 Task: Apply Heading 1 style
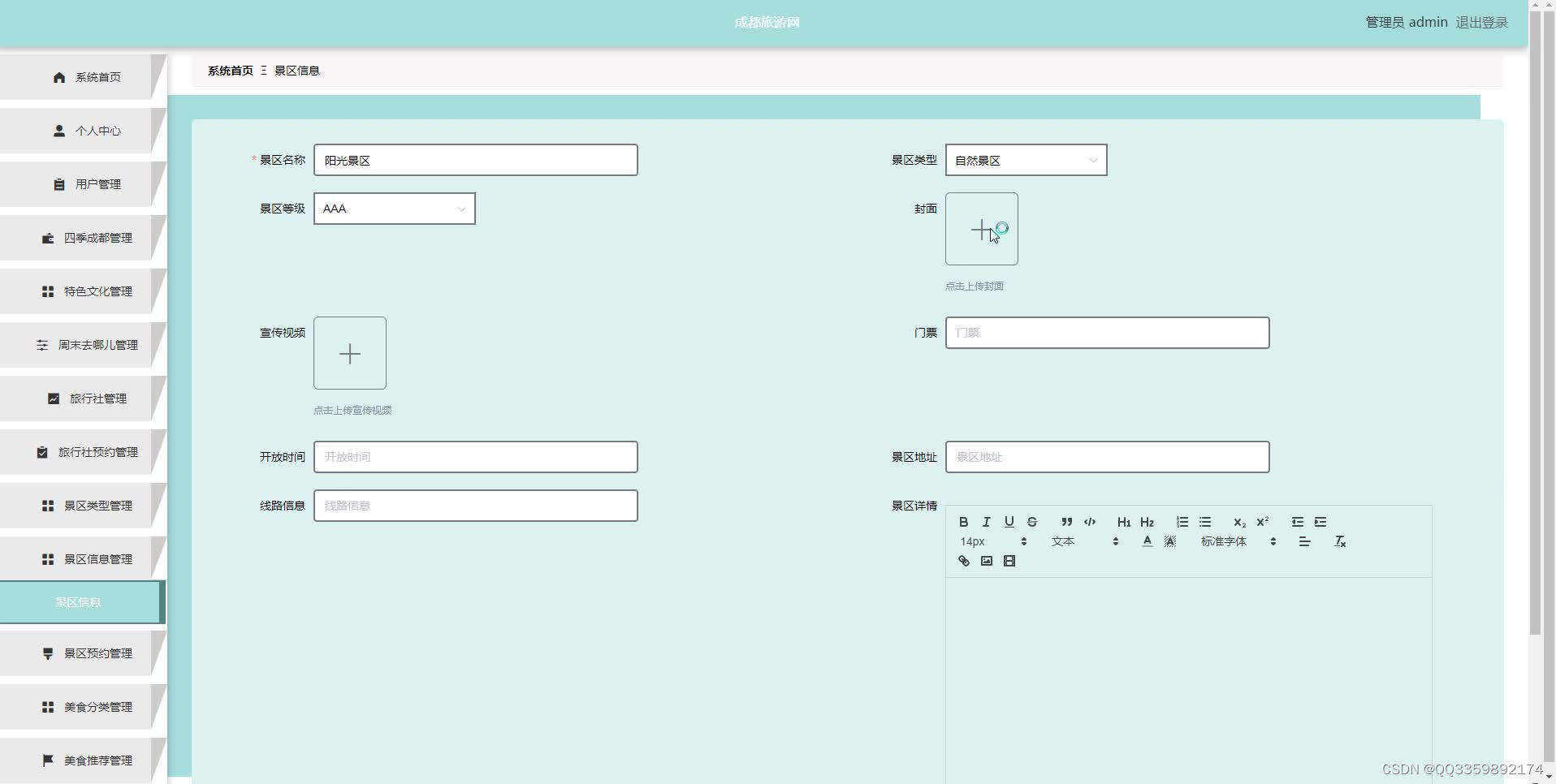(1124, 522)
